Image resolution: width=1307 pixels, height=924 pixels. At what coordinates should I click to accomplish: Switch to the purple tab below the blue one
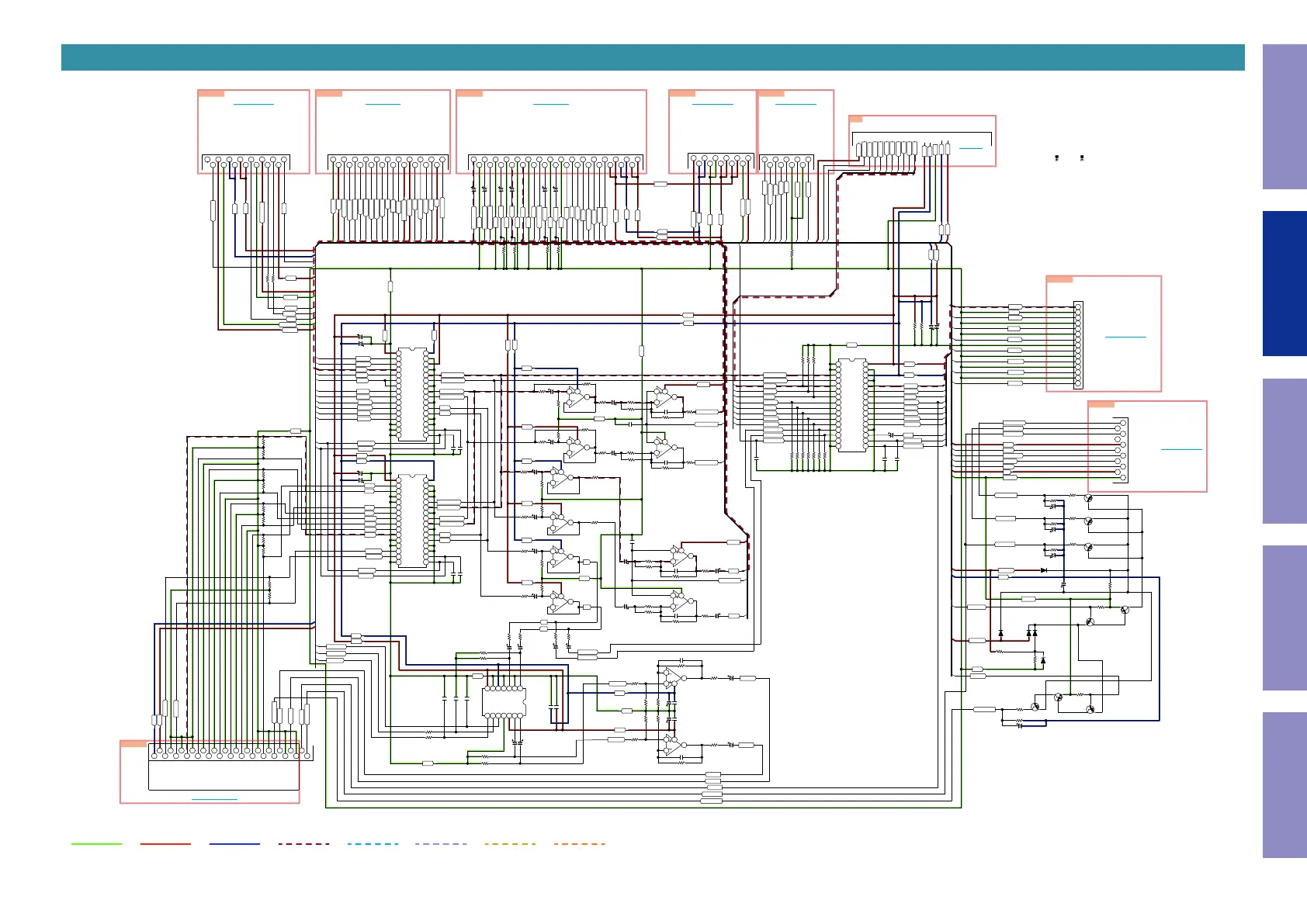pyautogui.click(x=1284, y=451)
